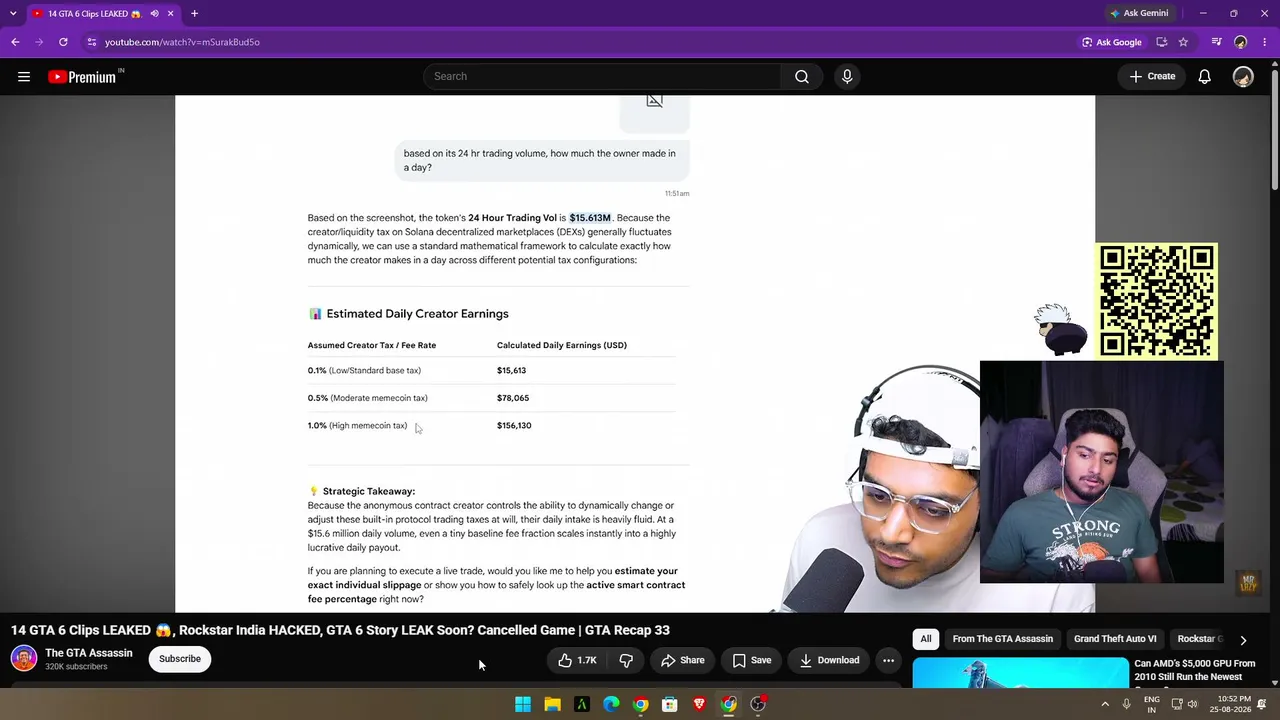The height and width of the screenshot is (720, 1280).
Task: Mute the tab via its speaker icon
Action: 154,13
